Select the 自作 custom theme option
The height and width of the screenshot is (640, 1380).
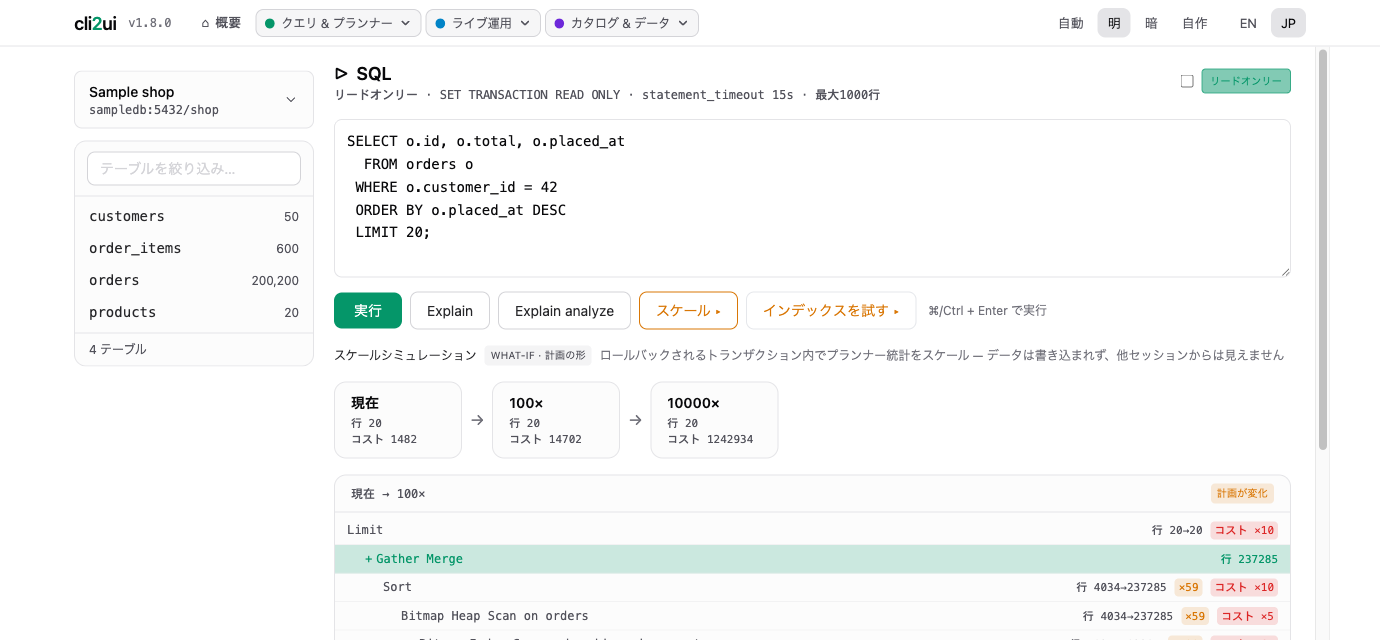pyautogui.click(x=1195, y=23)
